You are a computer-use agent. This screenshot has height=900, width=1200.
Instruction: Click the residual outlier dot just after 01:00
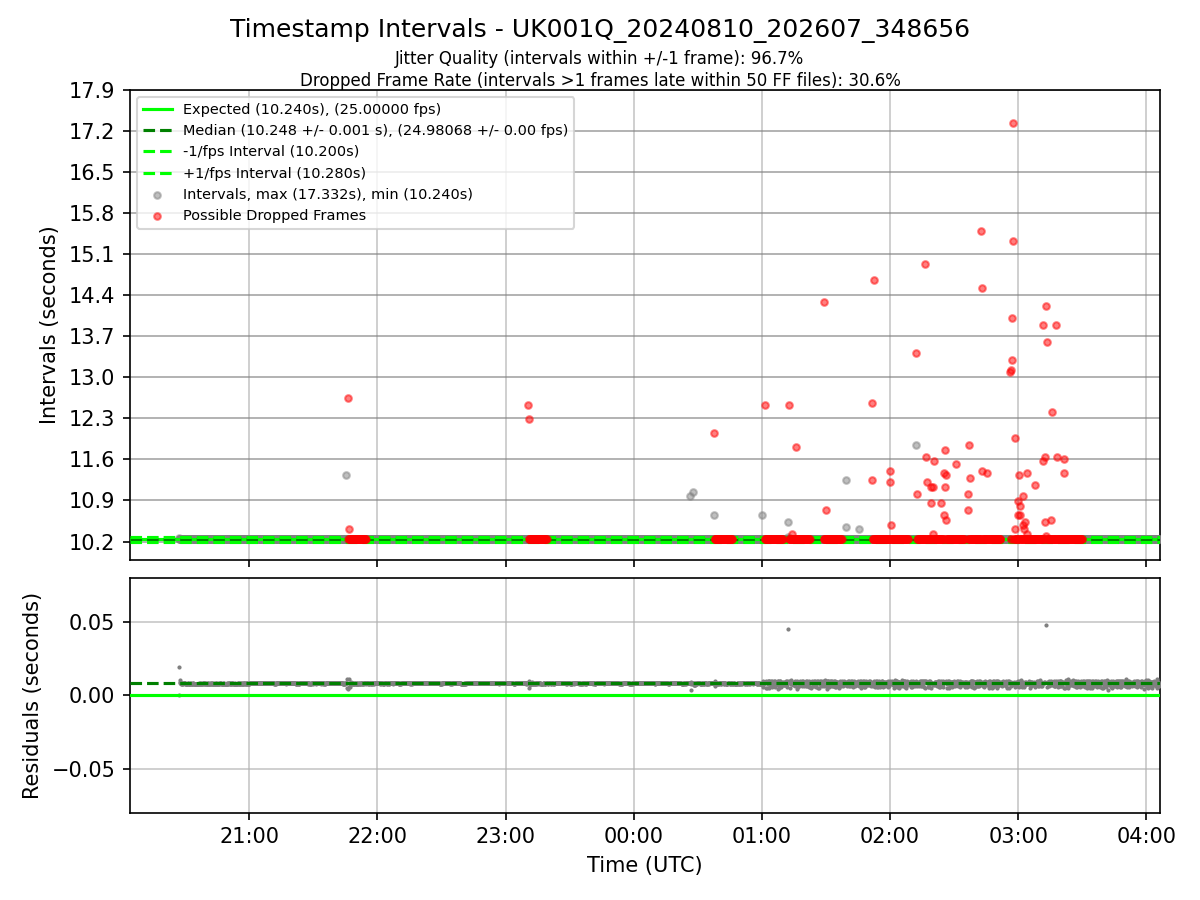(788, 630)
